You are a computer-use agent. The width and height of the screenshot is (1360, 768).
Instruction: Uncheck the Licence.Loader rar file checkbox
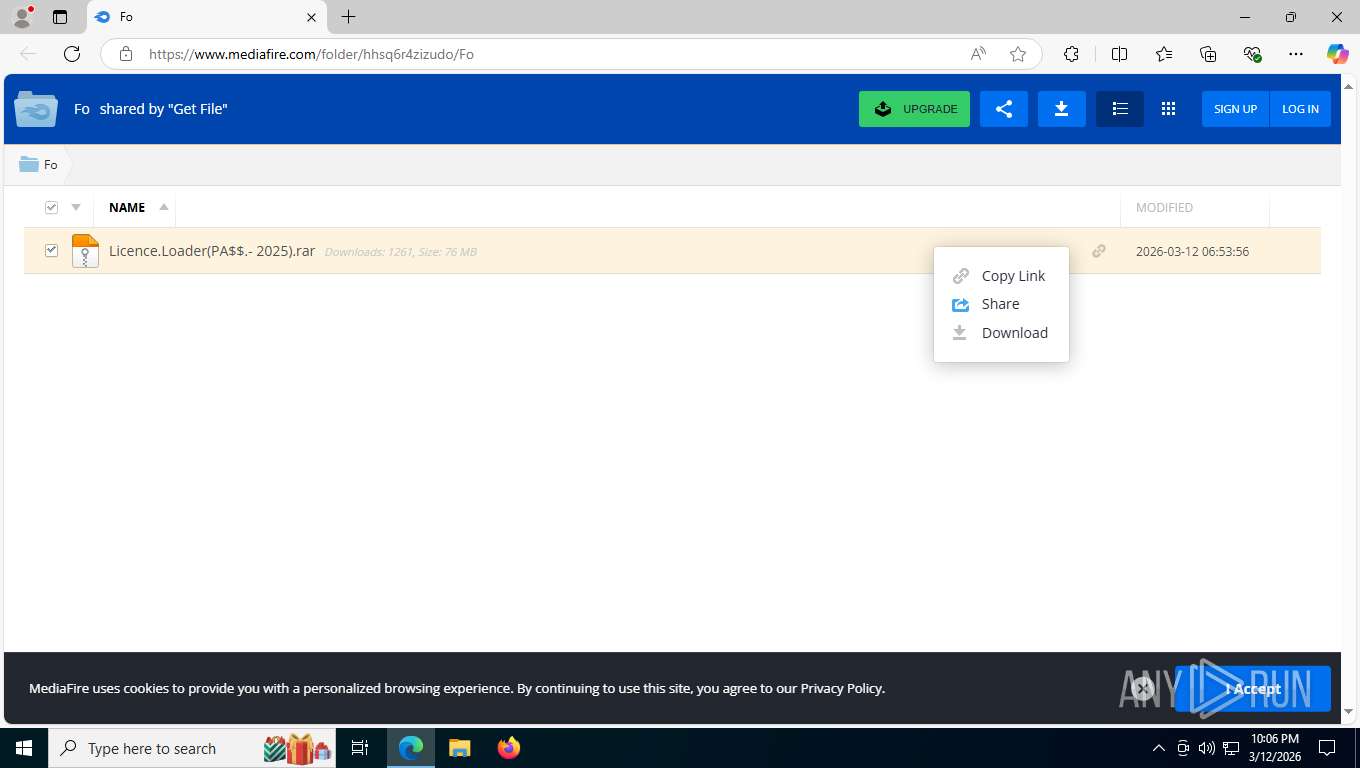coord(51,250)
